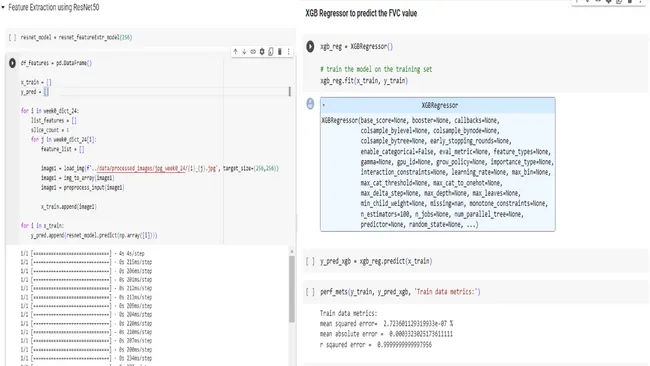Click the 'x_train.append(image1)' line

point(69,206)
